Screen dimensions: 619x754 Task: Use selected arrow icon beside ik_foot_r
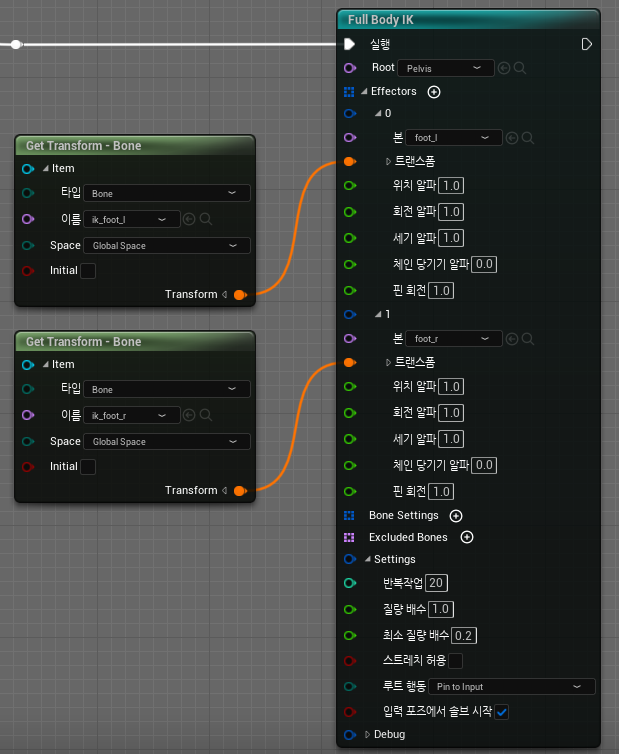tap(189, 415)
